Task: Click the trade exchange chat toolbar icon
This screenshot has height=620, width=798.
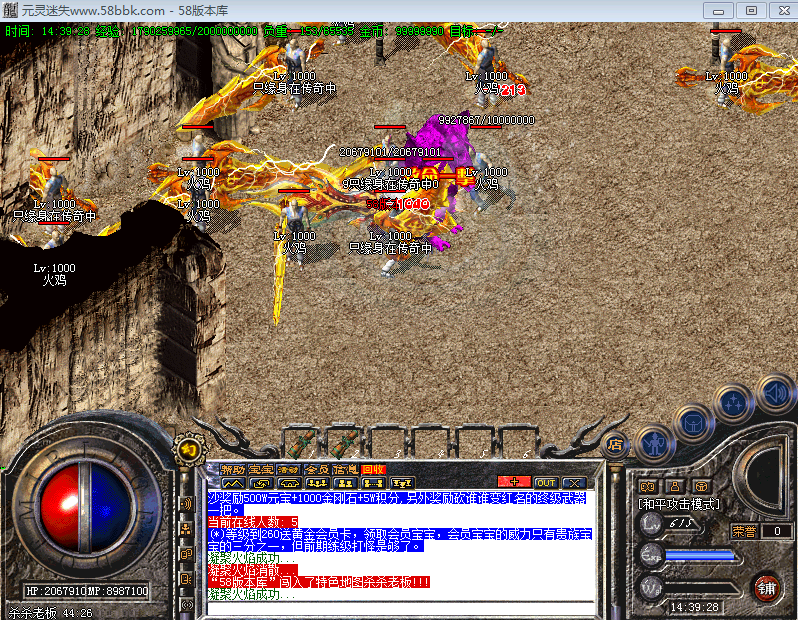Action: [262, 483]
